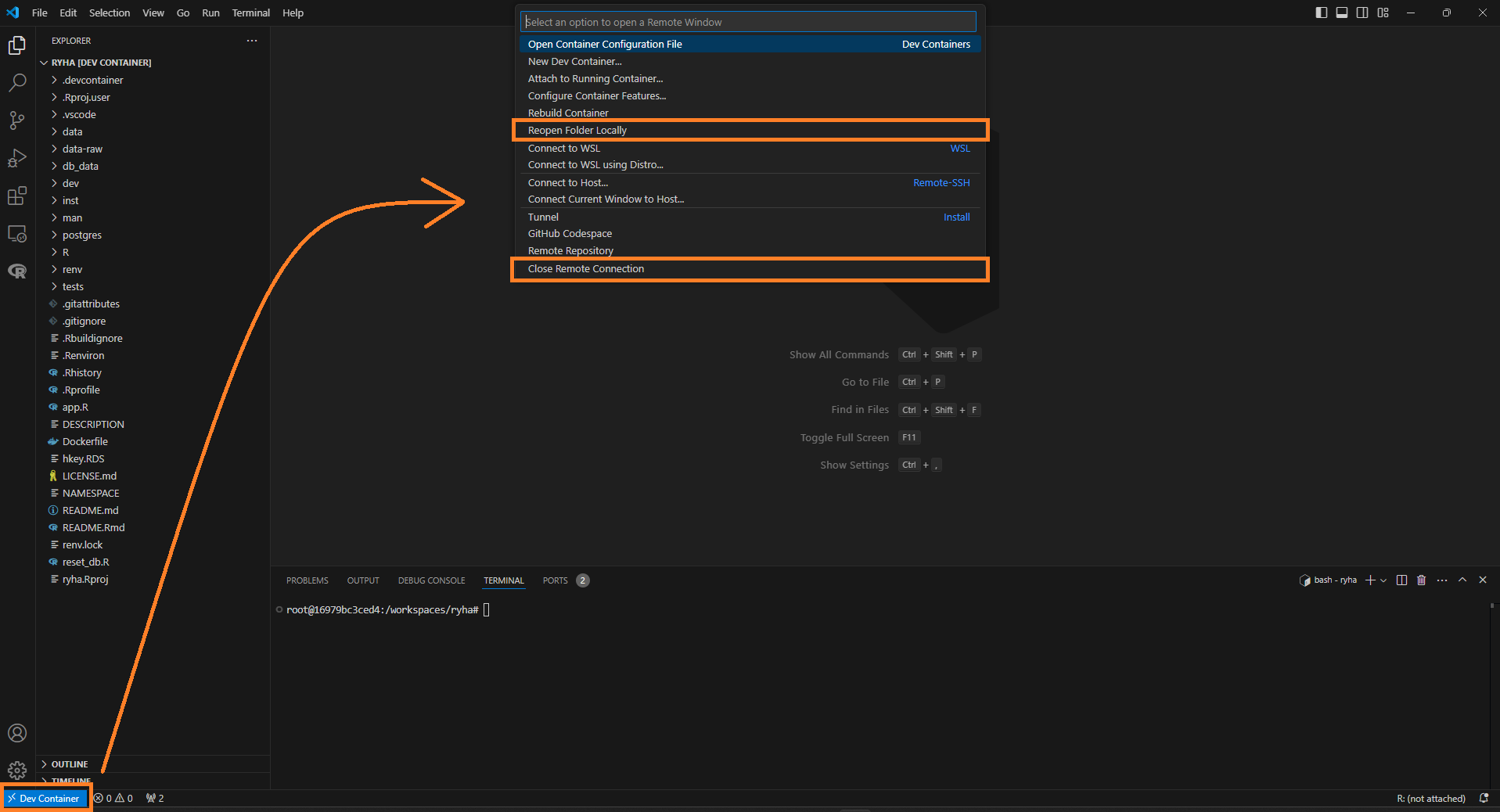Click the notifications bell in status bar
1500x812 pixels.
point(1484,798)
